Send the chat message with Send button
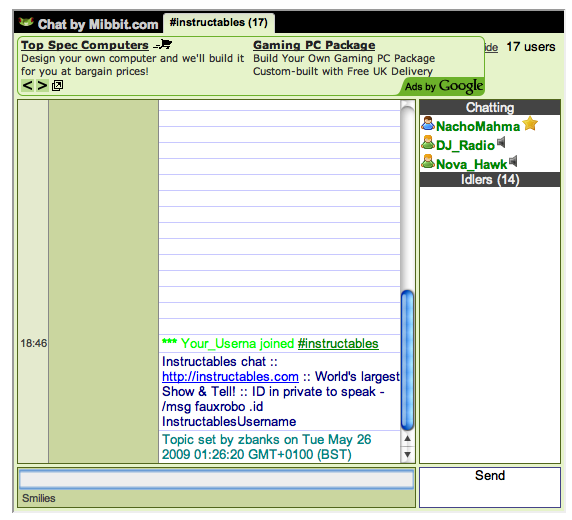Screen dimensions: 572x520 point(490,487)
